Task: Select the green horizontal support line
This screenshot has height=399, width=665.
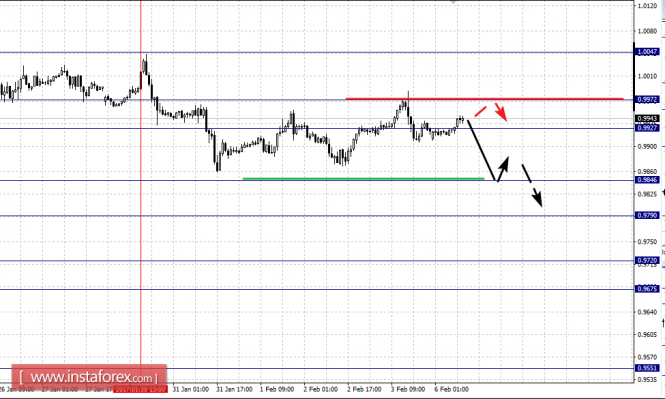Action: 363,179
